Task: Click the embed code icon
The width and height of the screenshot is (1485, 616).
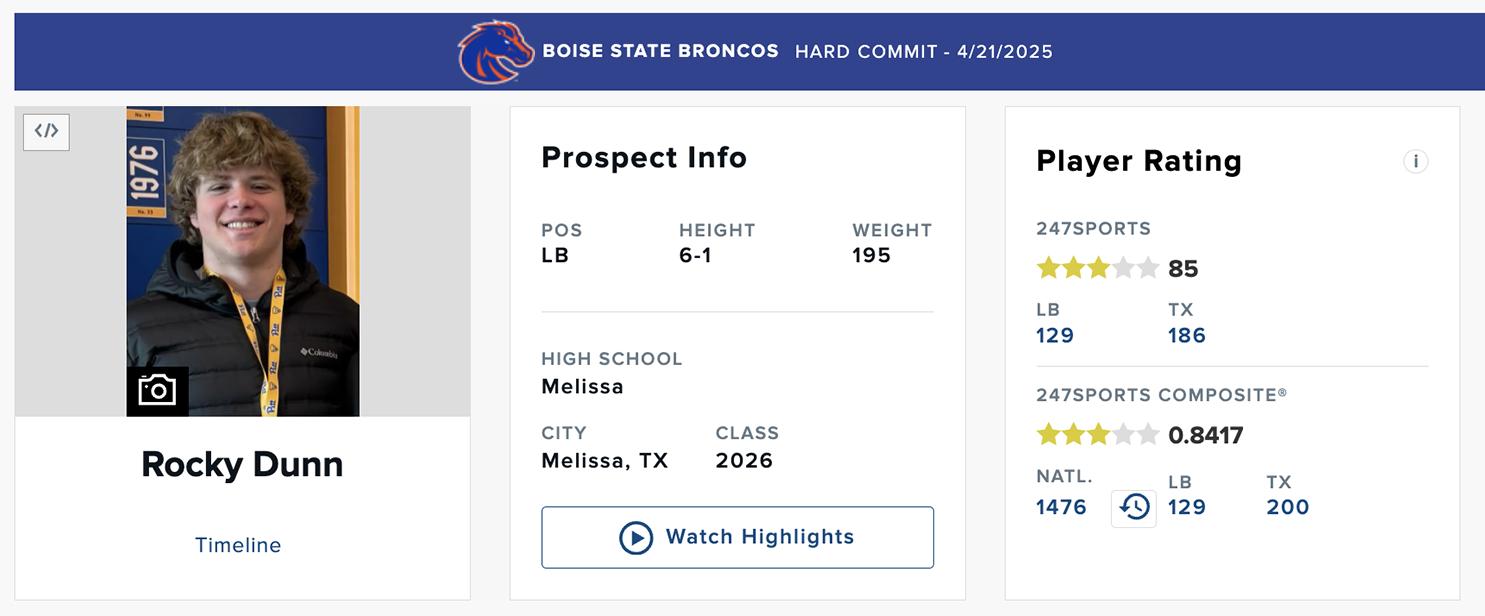Action: tap(46, 131)
